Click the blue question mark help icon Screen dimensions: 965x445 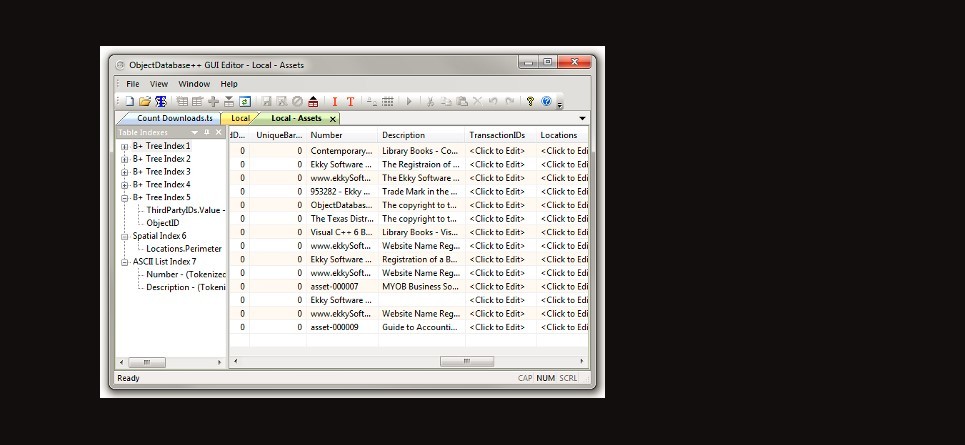546,101
